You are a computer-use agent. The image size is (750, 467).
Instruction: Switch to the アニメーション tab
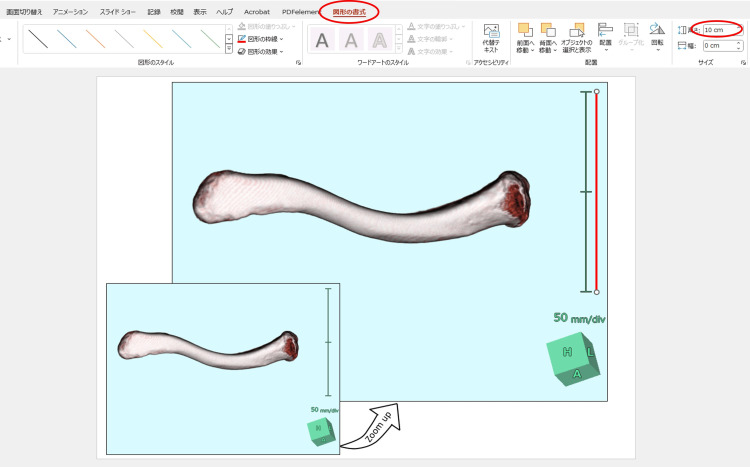[x=70, y=12]
